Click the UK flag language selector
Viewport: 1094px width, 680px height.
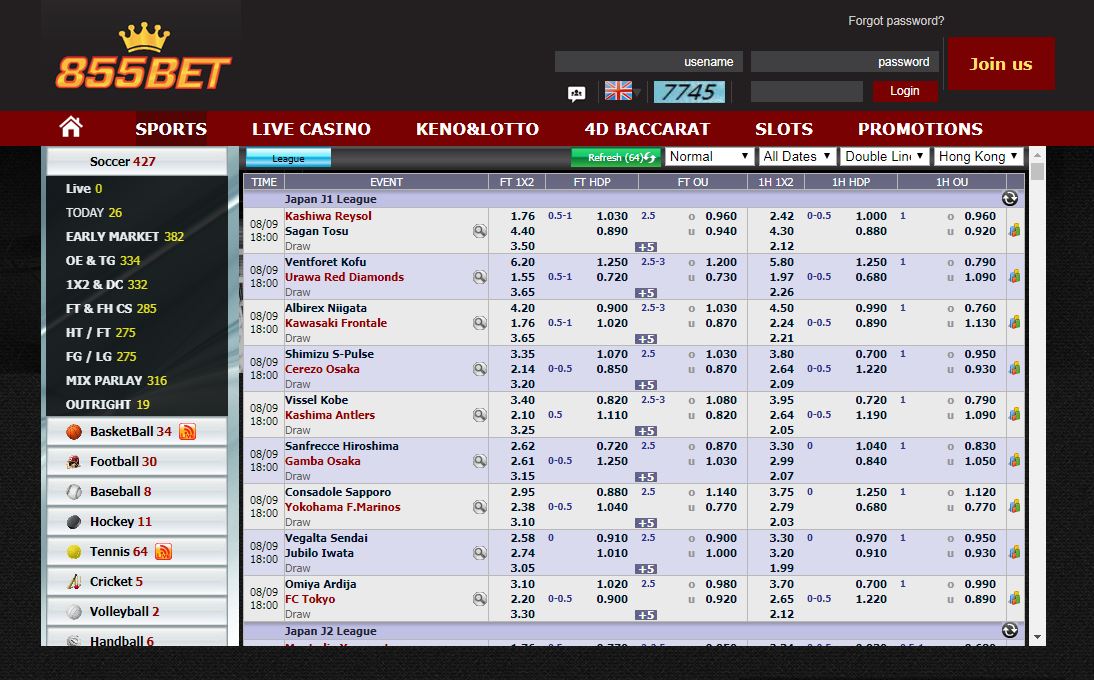point(619,91)
